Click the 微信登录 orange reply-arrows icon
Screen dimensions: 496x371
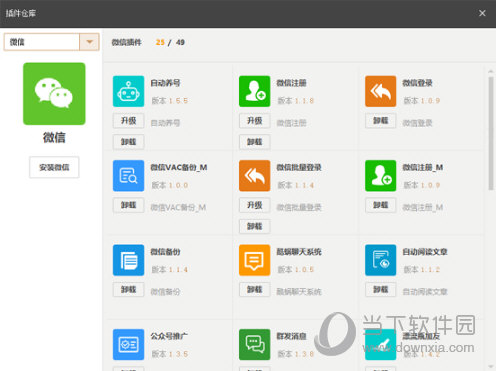[380, 91]
